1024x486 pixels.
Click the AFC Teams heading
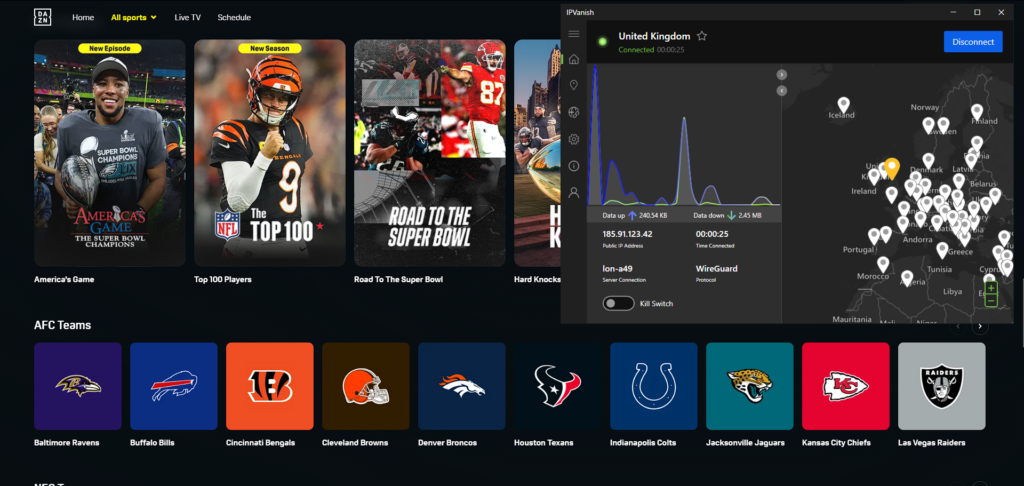[x=63, y=325]
